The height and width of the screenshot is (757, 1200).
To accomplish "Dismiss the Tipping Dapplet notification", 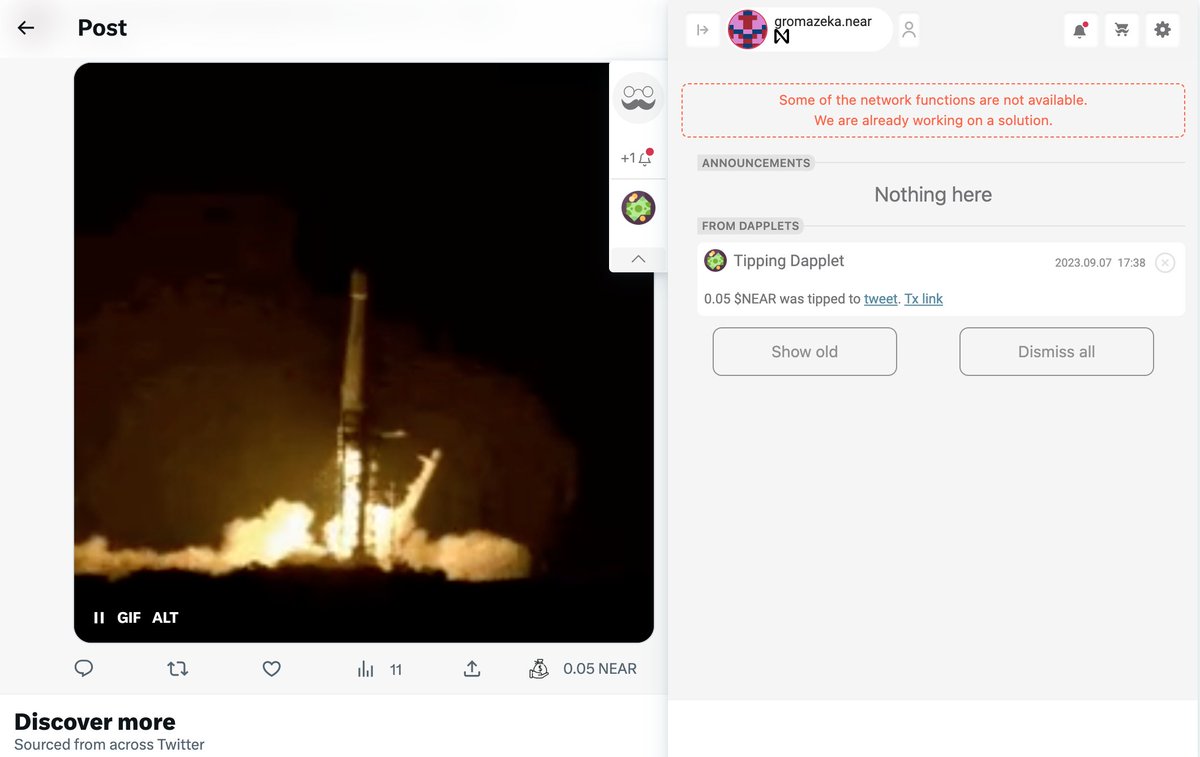I will pos(1165,263).
